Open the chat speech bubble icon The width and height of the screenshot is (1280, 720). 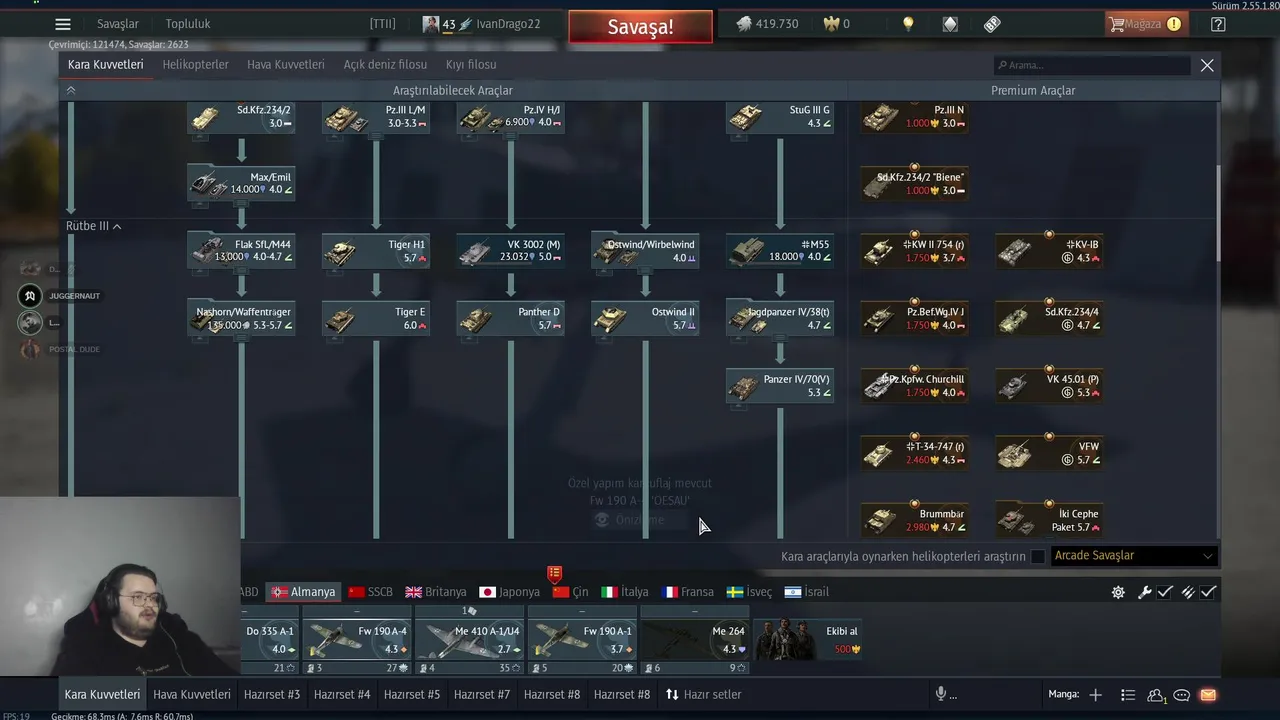1182,695
